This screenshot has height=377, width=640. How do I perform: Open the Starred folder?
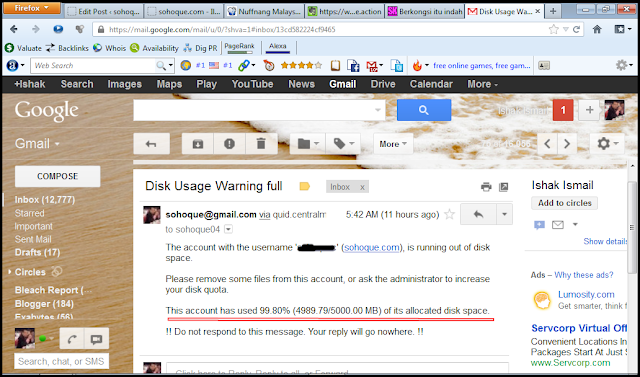(29, 213)
